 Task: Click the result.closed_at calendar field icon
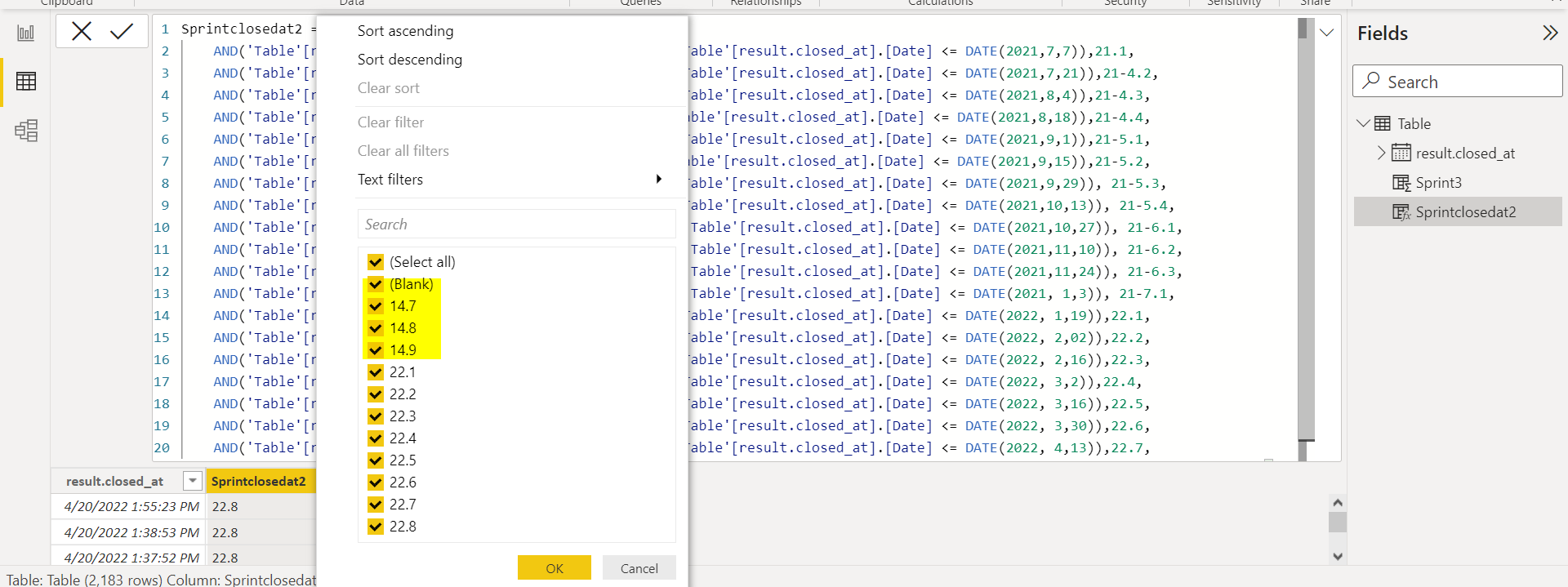tap(1401, 153)
